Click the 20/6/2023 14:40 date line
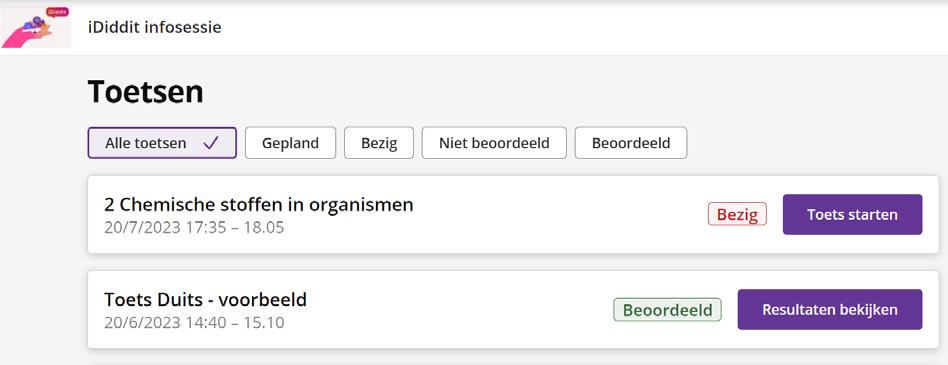This screenshot has width=948, height=365. pyautogui.click(x=194, y=323)
